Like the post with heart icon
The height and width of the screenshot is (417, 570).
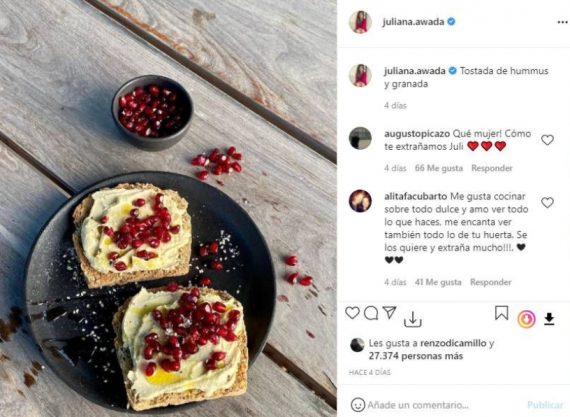(x=352, y=313)
